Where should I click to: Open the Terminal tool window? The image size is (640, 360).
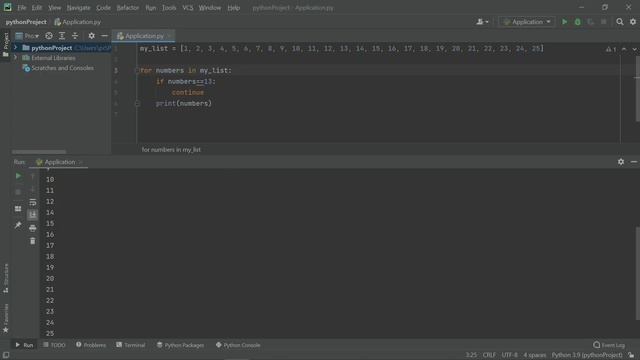click(131, 345)
